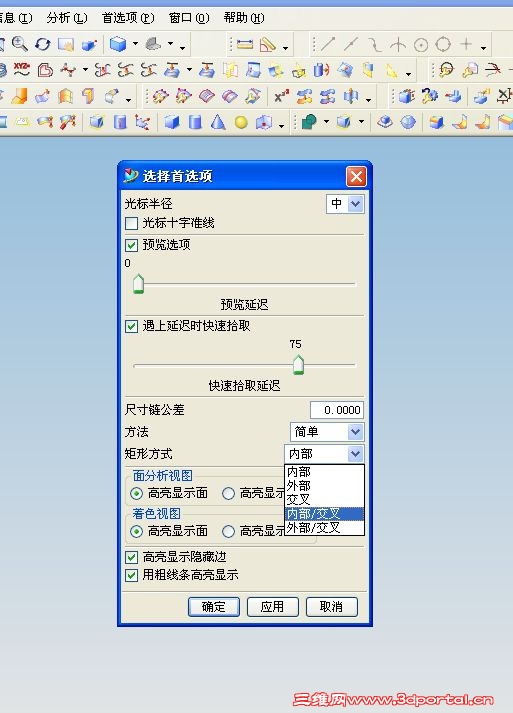Select the Zoom magnifier tool
This screenshot has width=513, height=713.
pos(19,44)
